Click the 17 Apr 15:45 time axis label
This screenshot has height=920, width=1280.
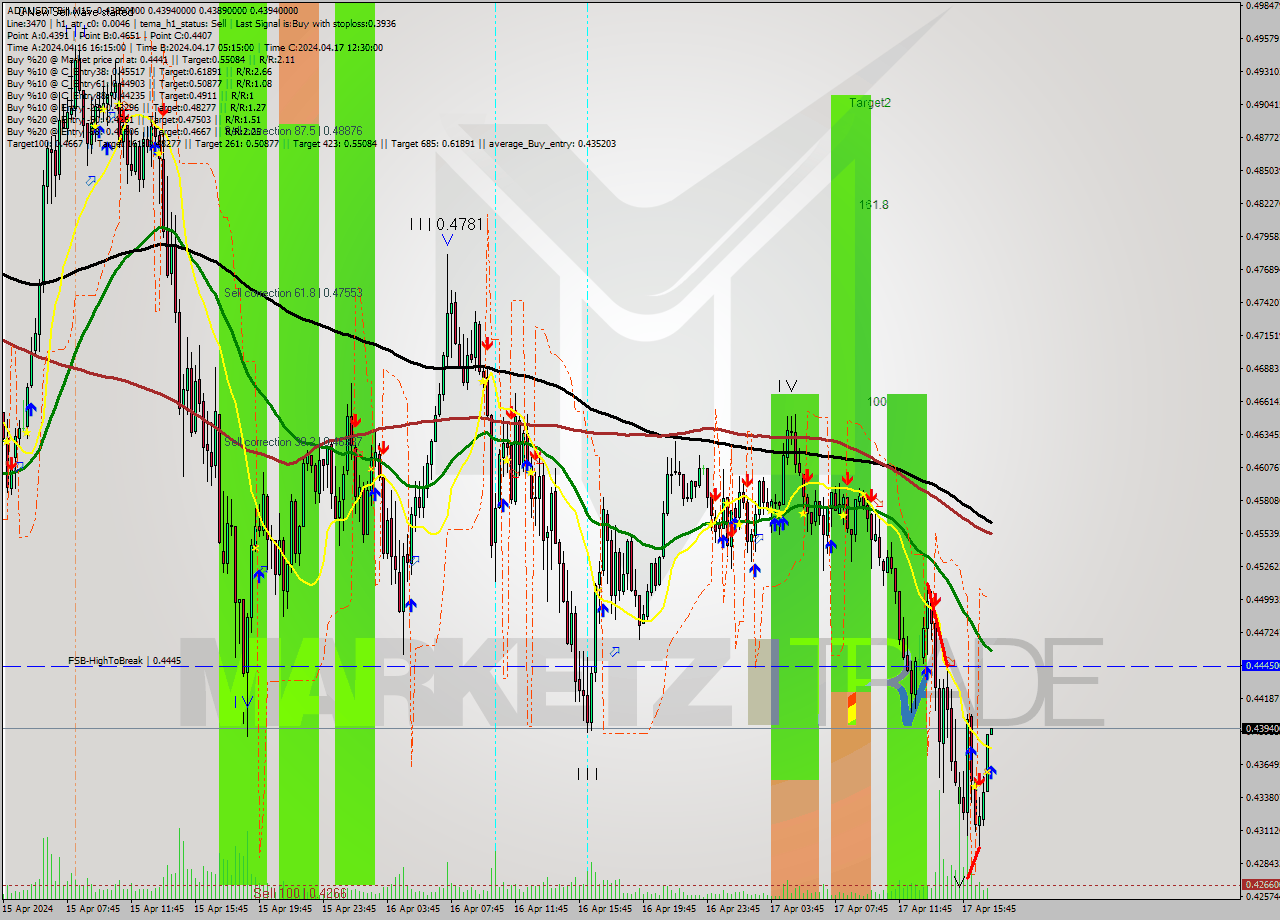989,909
